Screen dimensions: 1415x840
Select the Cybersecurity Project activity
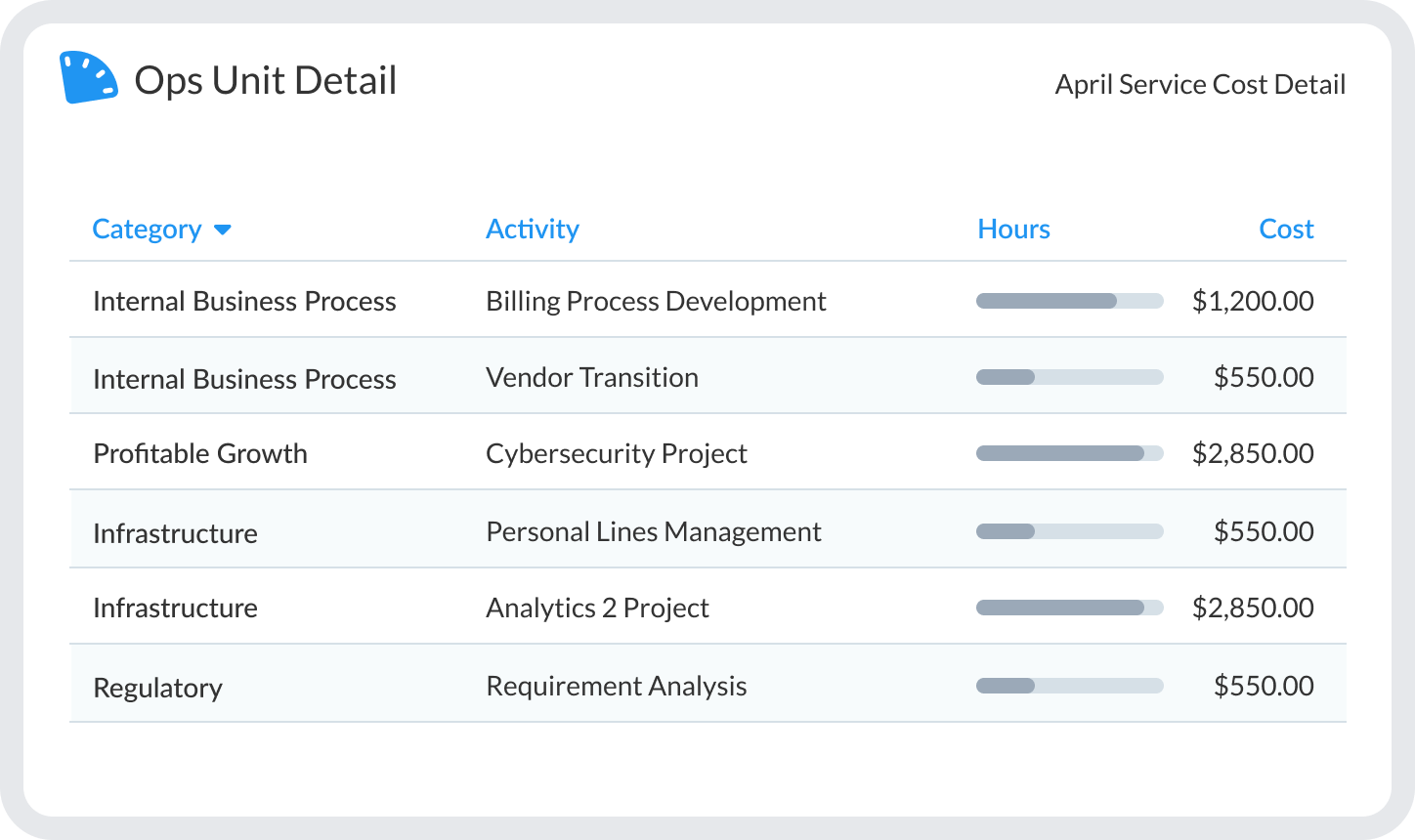(617, 453)
